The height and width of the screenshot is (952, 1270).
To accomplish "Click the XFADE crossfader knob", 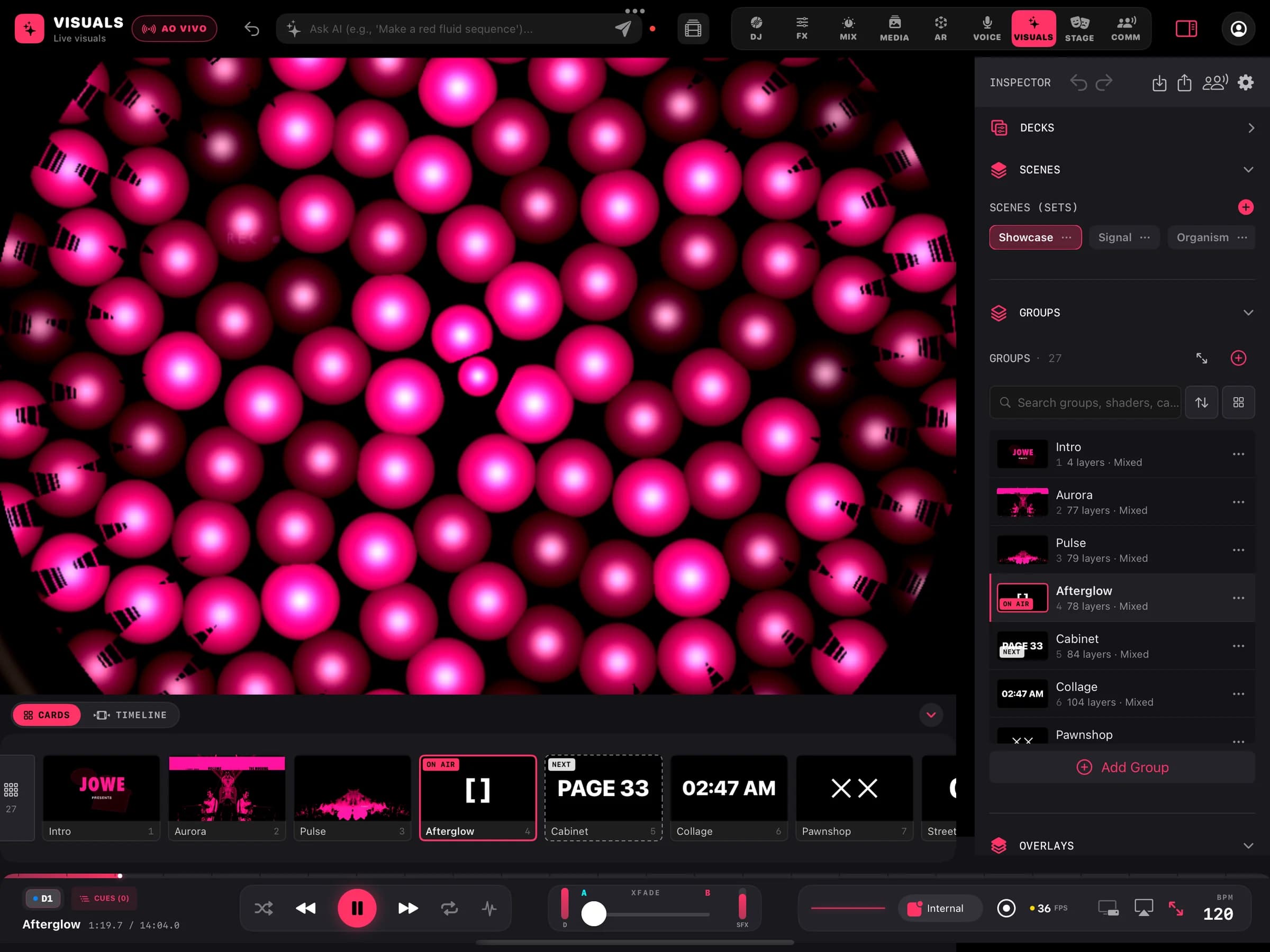I will coord(594,913).
